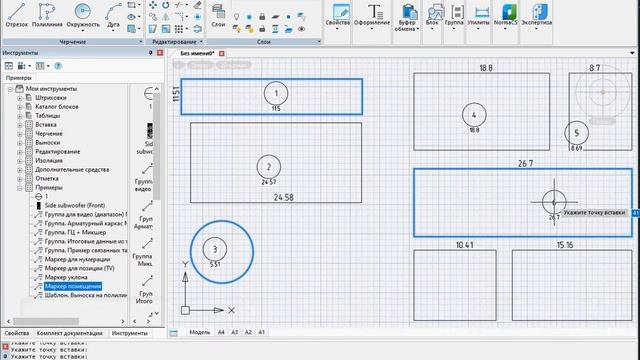Switch to the Свойства bottom tab
Image resolution: width=640 pixels, height=360 pixels.
pyautogui.click(x=17, y=333)
